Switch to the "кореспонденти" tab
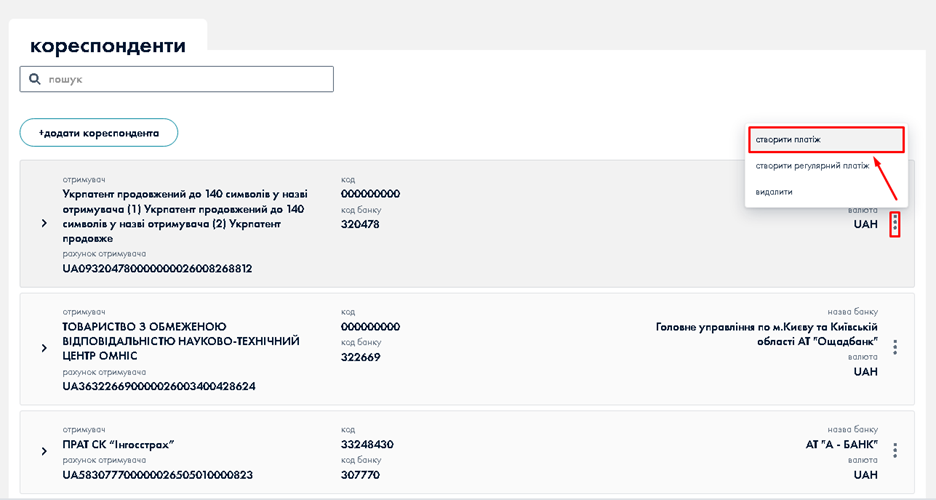This screenshot has width=936, height=500. pos(108,46)
